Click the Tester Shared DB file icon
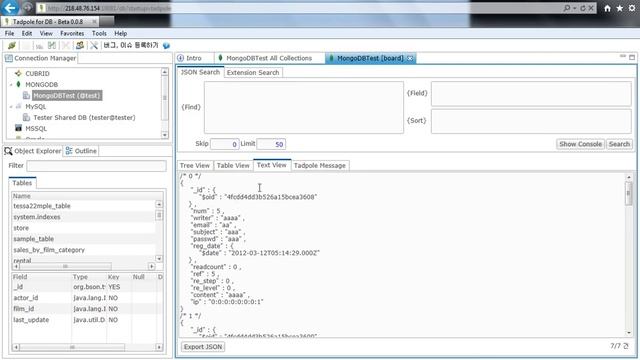Viewport: 640px width, 360px height. 27,117
